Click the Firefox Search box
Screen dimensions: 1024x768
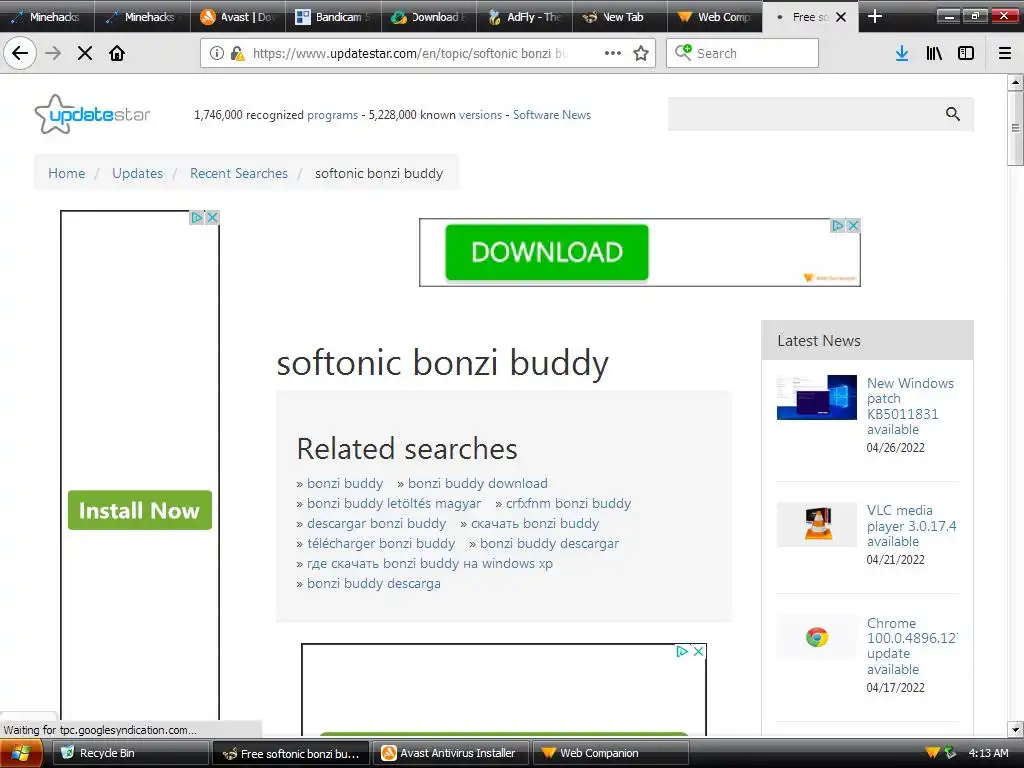(x=743, y=53)
